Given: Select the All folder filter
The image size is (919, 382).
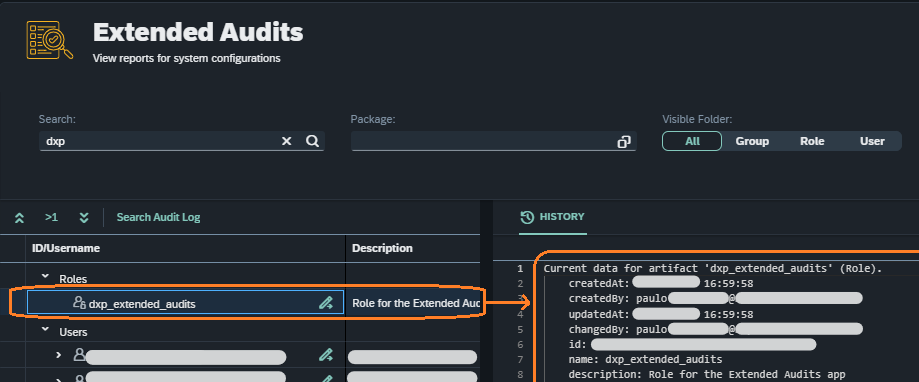Looking at the screenshot, I should pos(692,141).
